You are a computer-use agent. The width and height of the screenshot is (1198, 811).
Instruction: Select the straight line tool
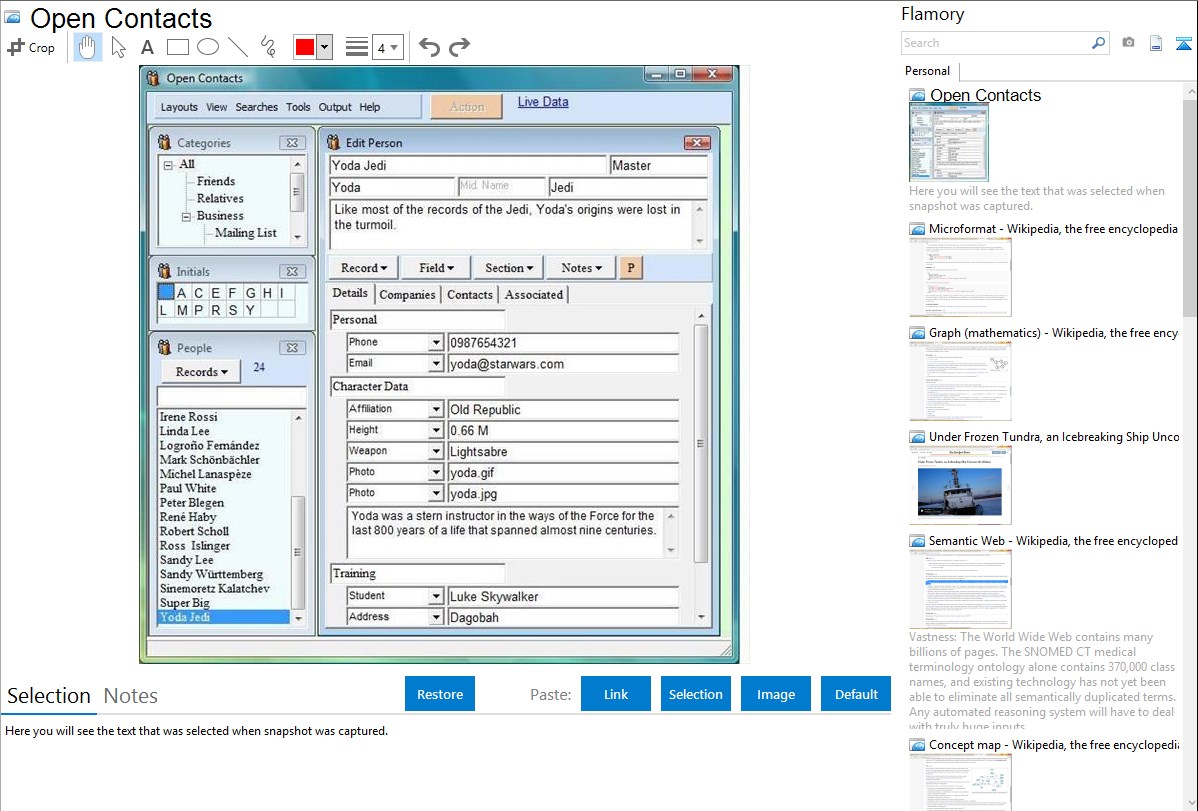(238, 47)
